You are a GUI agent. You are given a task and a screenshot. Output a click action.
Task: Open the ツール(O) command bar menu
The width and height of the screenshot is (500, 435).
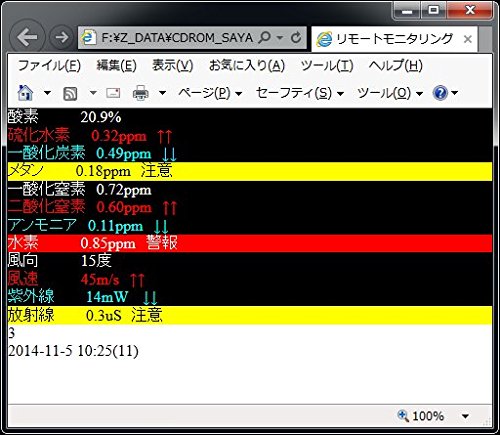pyautogui.click(x=390, y=93)
